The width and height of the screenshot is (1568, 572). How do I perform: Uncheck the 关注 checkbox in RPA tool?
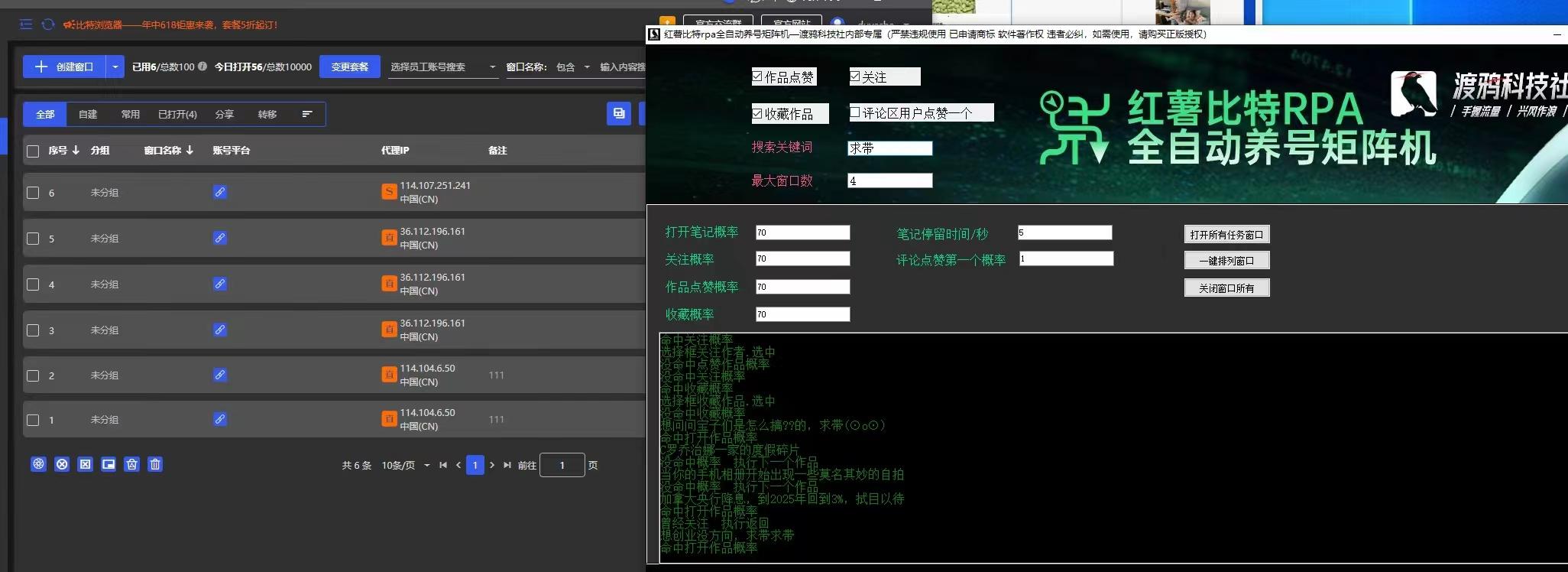(x=855, y=76)
